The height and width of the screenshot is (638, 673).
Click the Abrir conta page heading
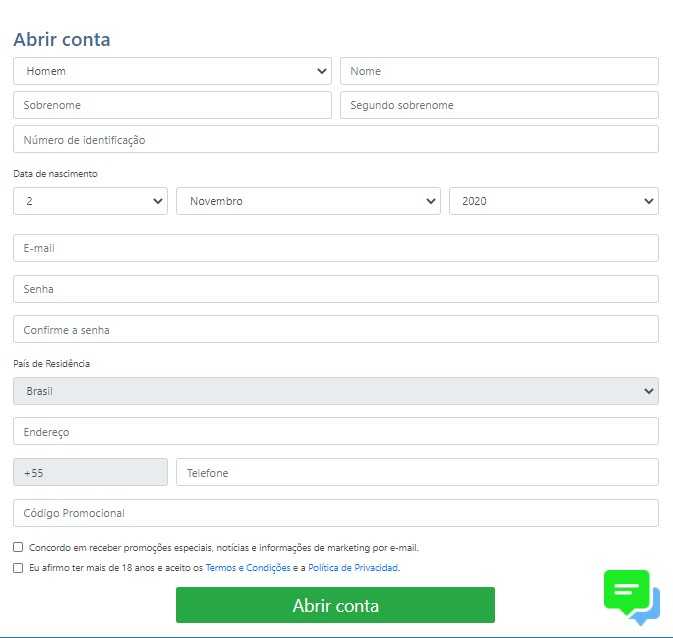[62, 39]
